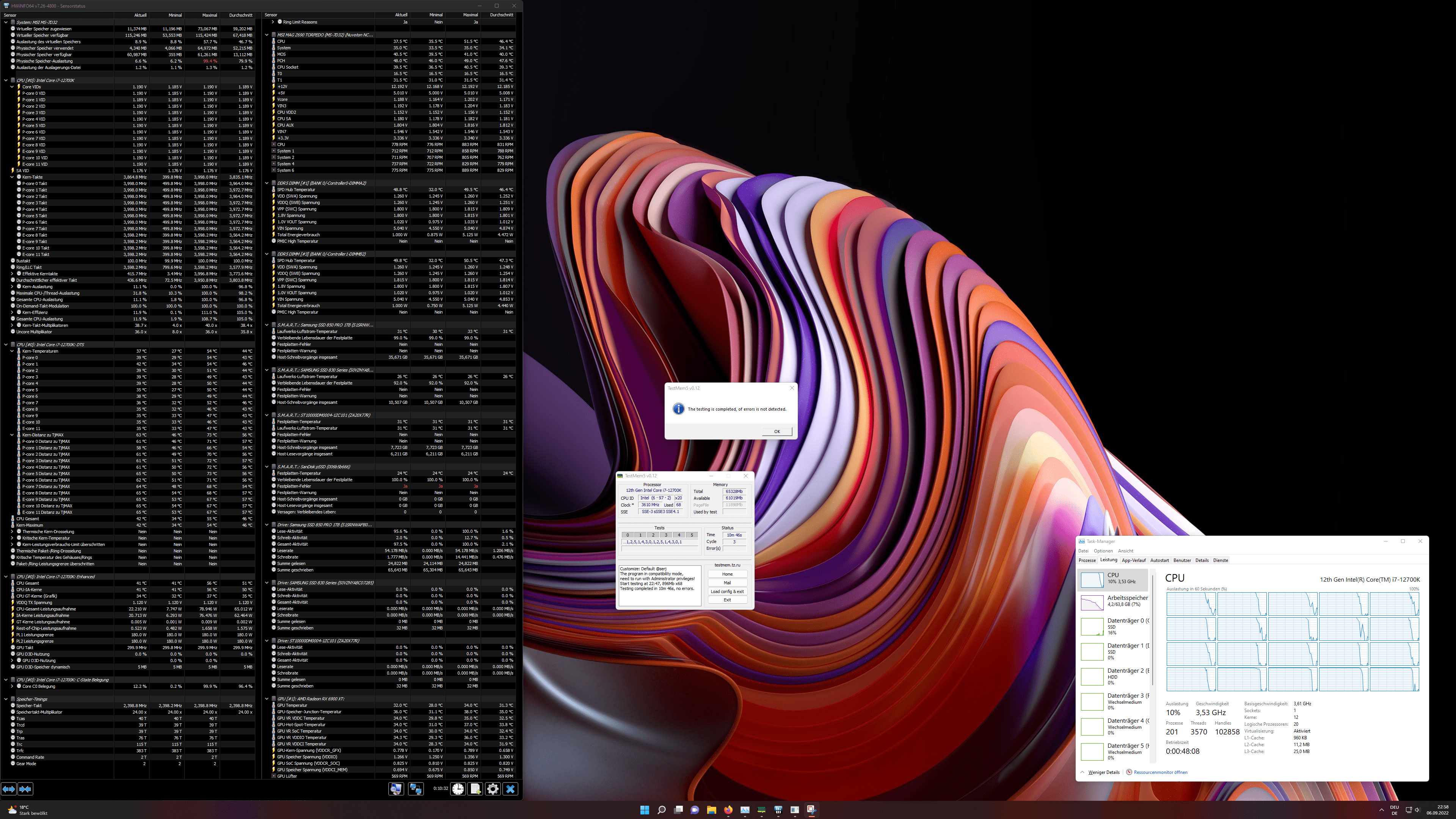Collapse MSI MAG Z690 TORPEDO group
Screen dimensions: 1456x819
click(x=267, y=35)
